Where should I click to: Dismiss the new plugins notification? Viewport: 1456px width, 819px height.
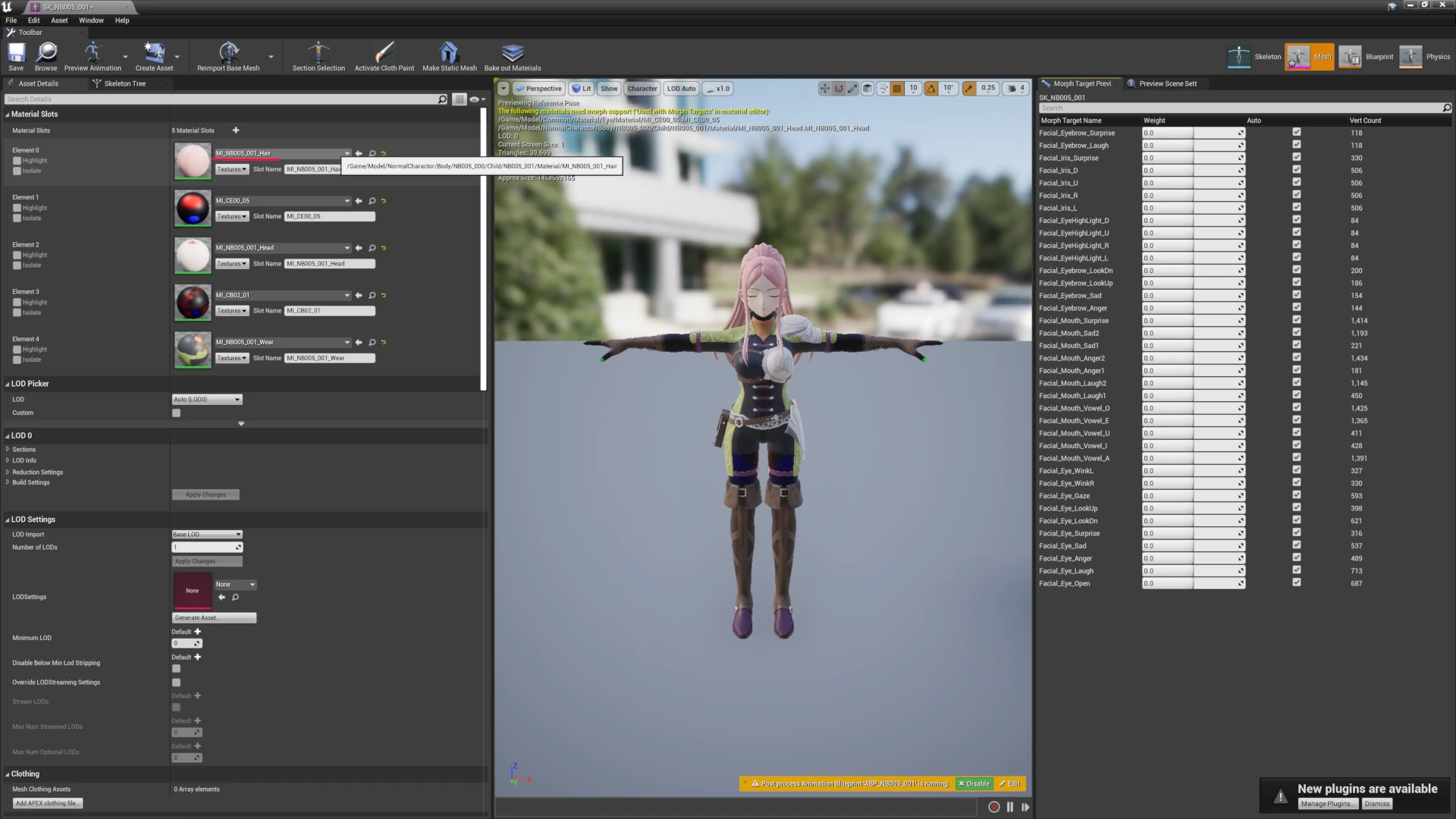[x=1377, y=804]
